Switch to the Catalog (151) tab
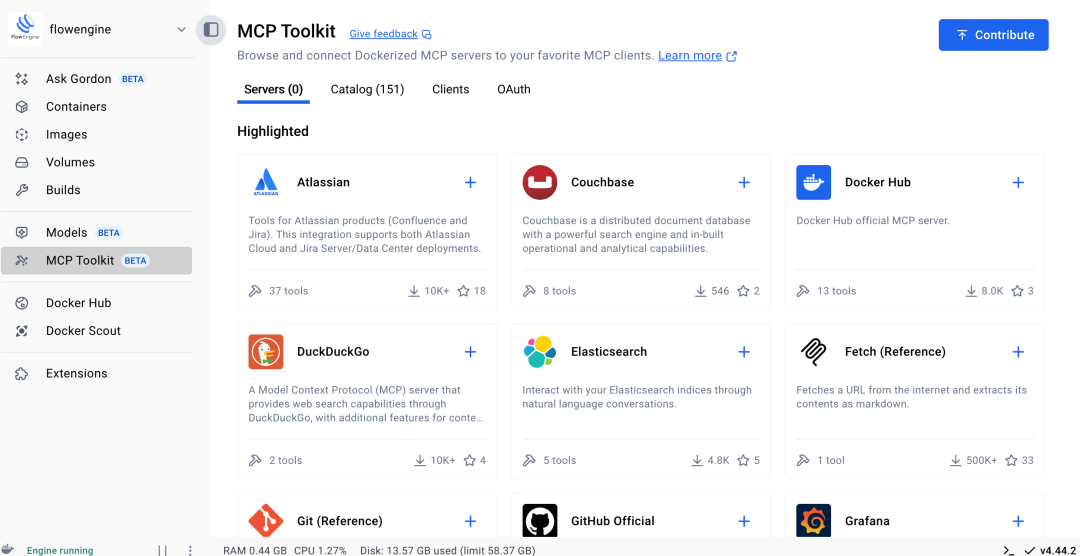 click(x=367, y=90)
